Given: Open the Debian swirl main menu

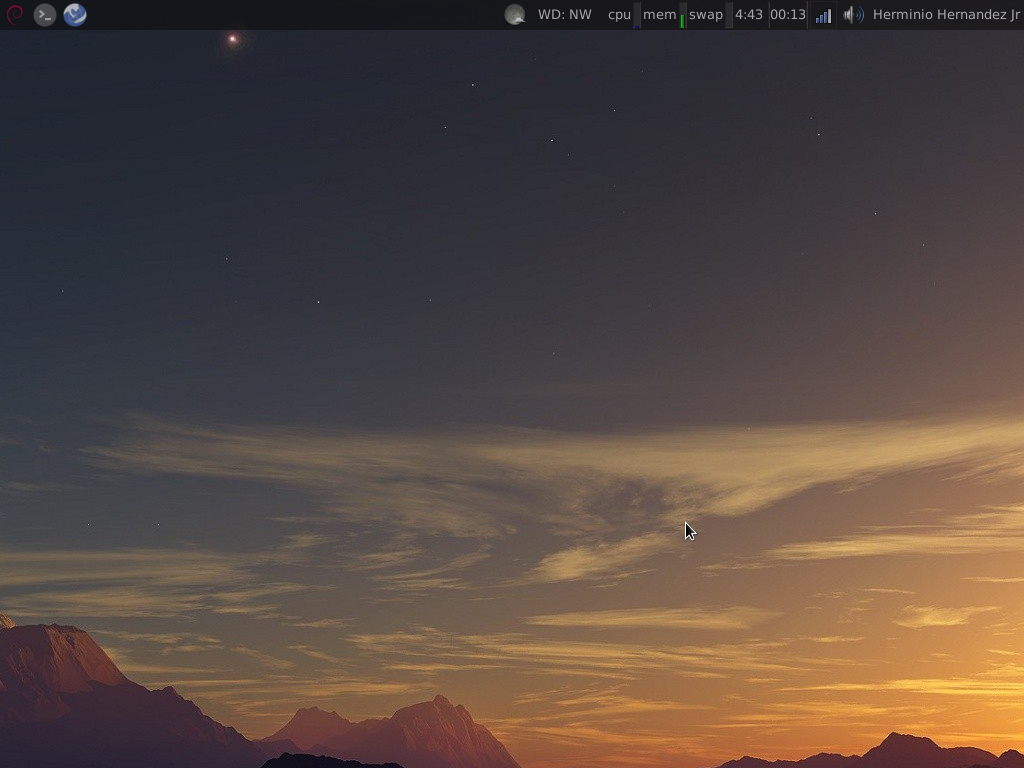Looking at the screenshot, I should click(x=14, y=14).
